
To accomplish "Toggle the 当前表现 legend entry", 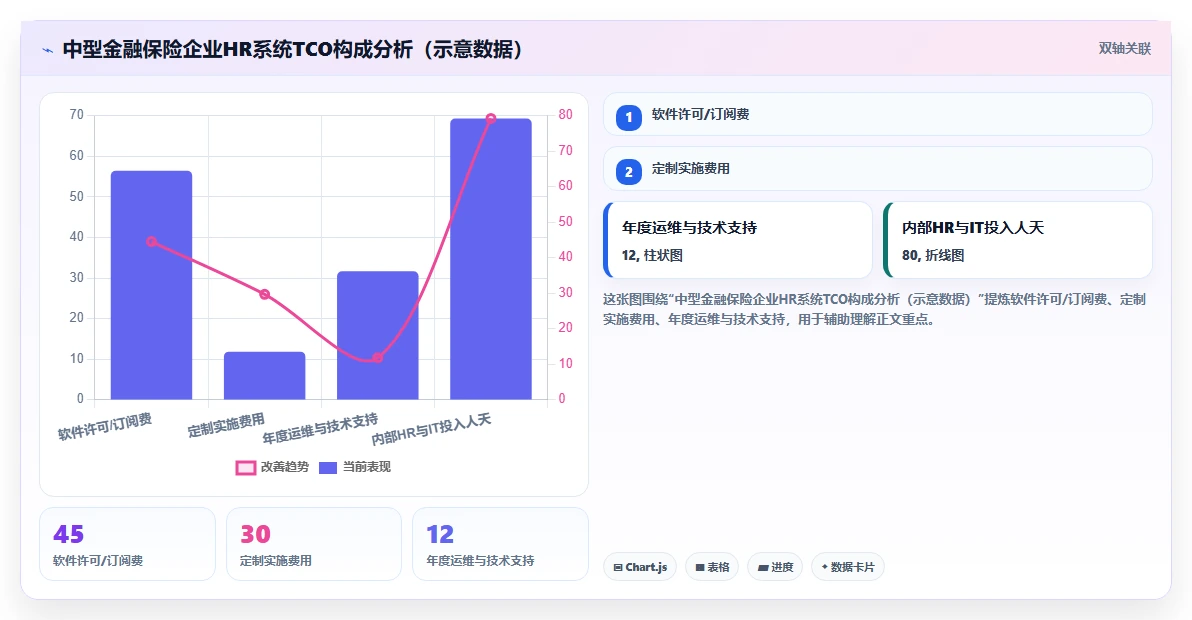I will pyautogui.click(x=354, y=467).
